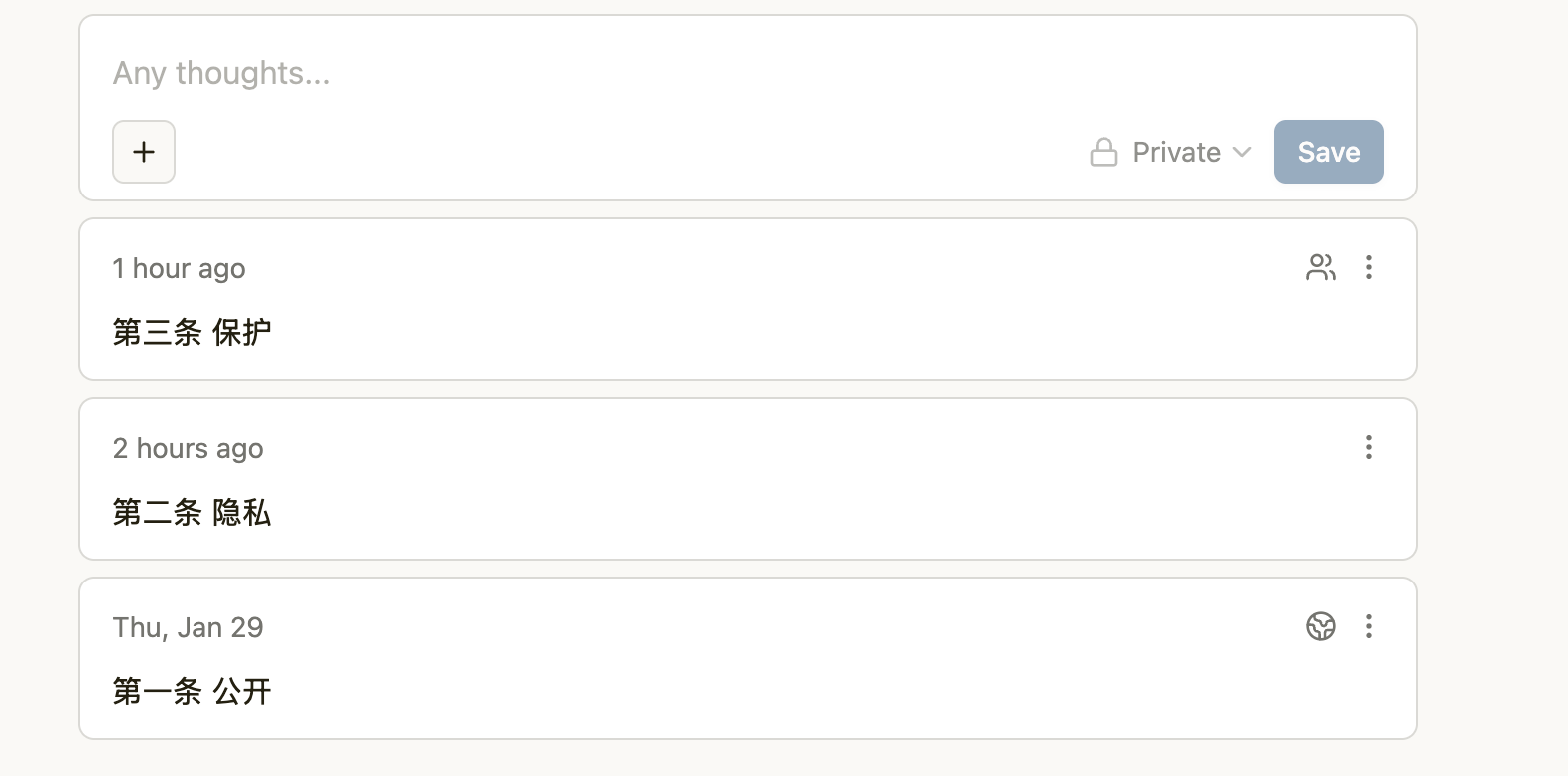
Task: Select the memo text 第三条 保护
Action: click(192, 332)
